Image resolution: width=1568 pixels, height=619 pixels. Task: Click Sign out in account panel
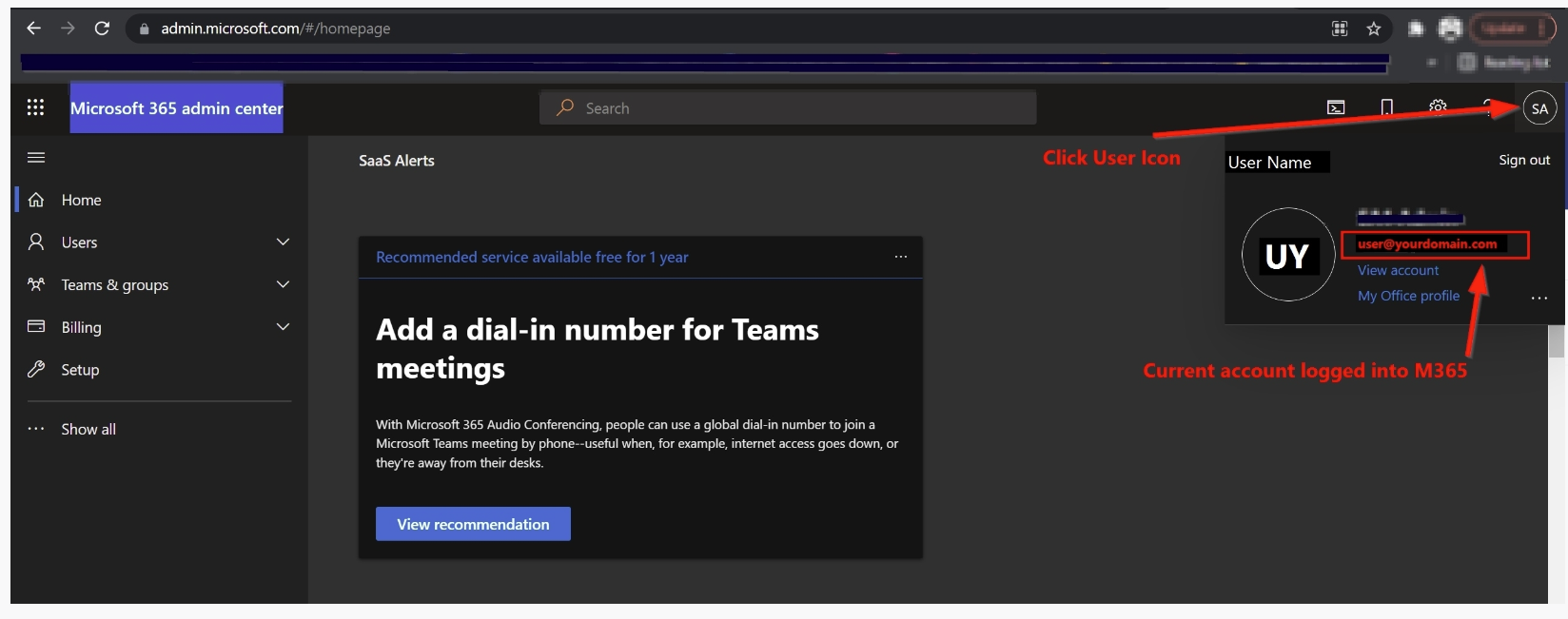pyautogui.click(x=1523, y=160)
